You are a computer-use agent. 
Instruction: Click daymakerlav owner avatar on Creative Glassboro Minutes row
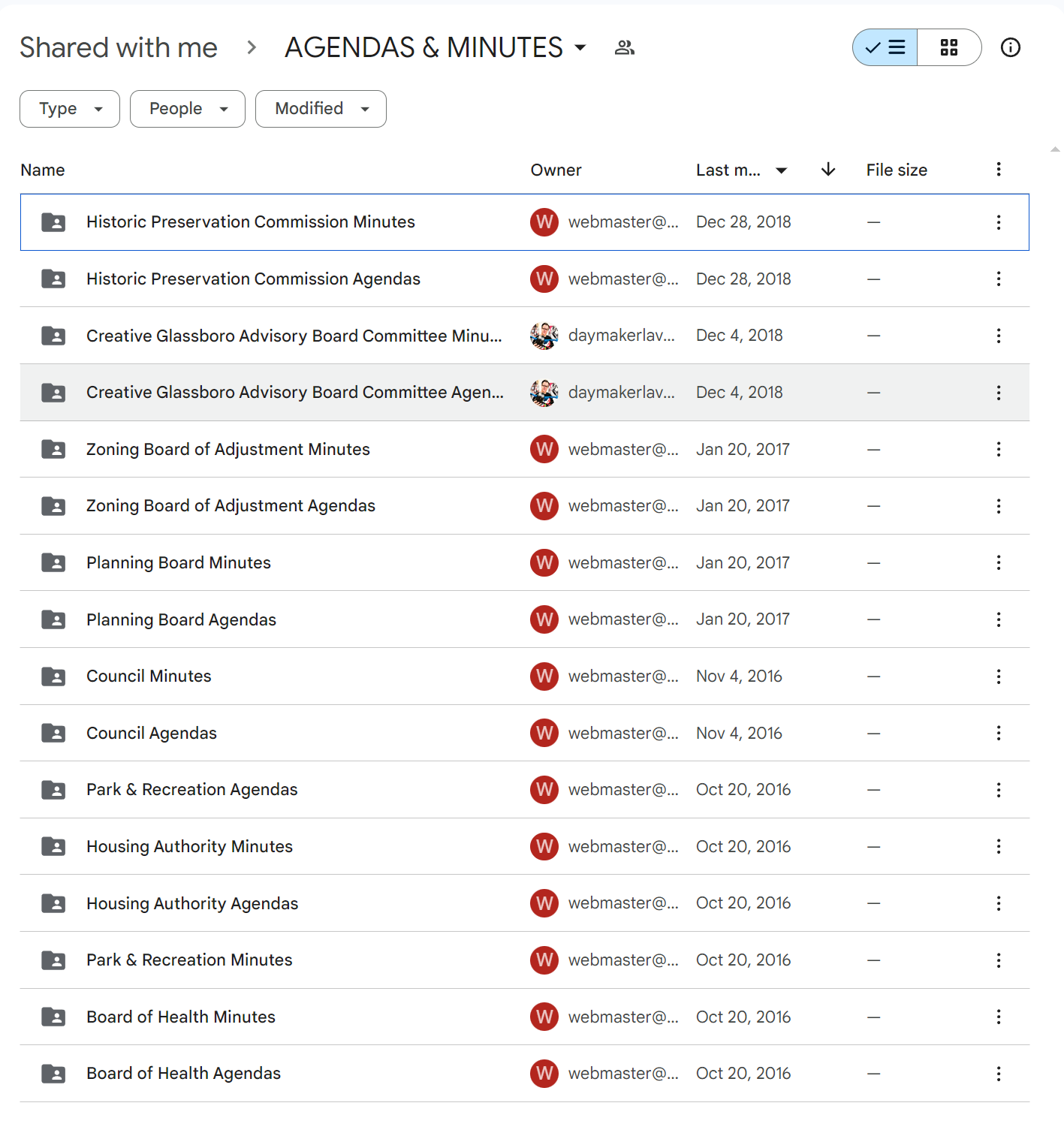pos(544,336)
